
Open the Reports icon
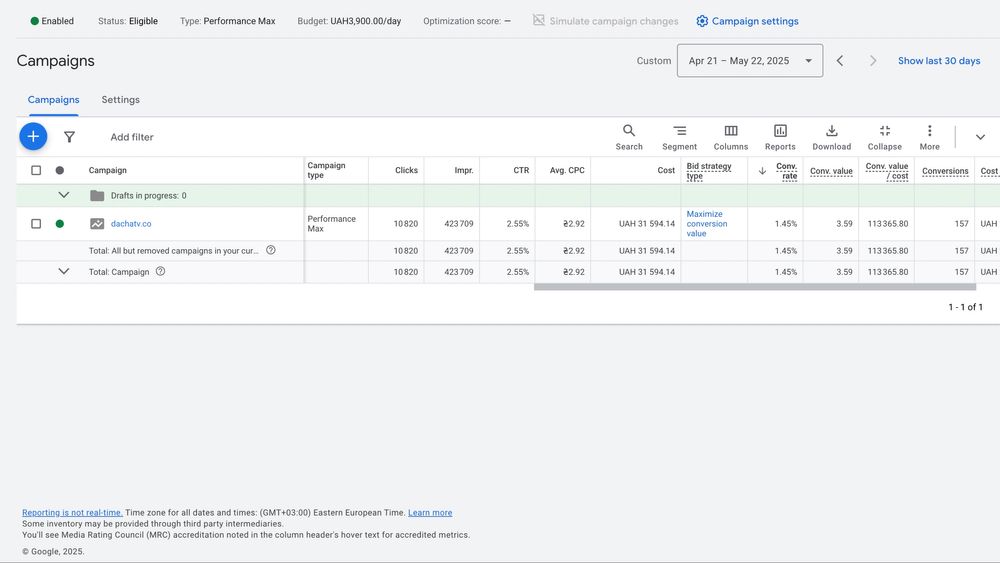pyautogui.click(x=780, y=131)
